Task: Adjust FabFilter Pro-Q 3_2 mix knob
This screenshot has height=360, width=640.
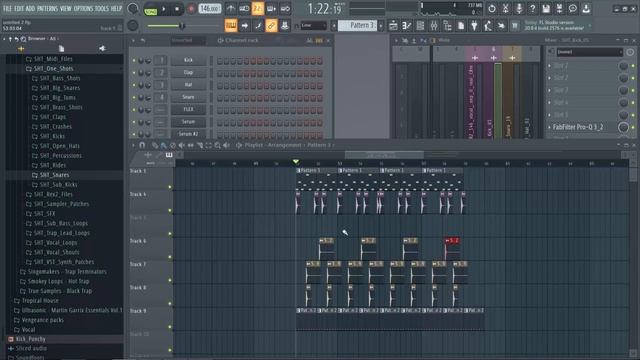Action: (x=623, y=127)
